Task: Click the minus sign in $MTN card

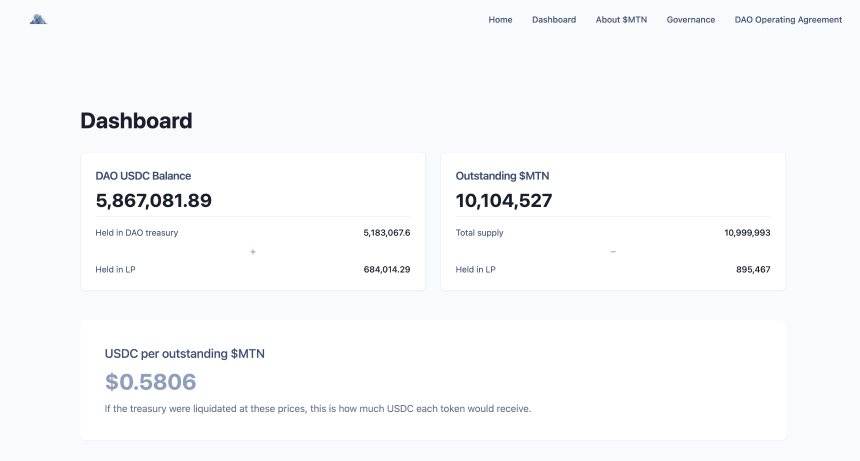Action: pos(613,251)
